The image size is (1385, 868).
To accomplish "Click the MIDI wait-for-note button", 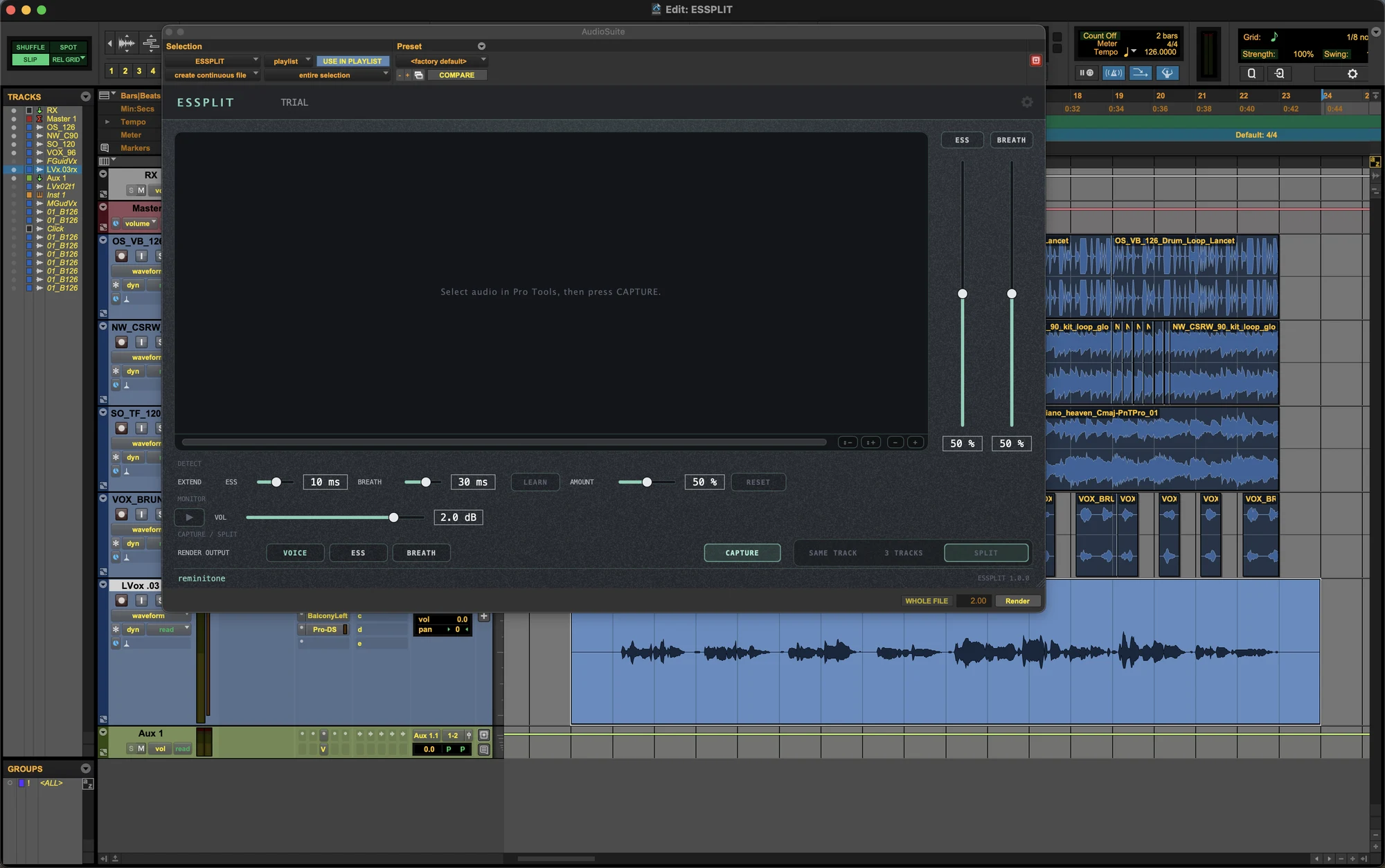I will click(x=1086, y=73).
